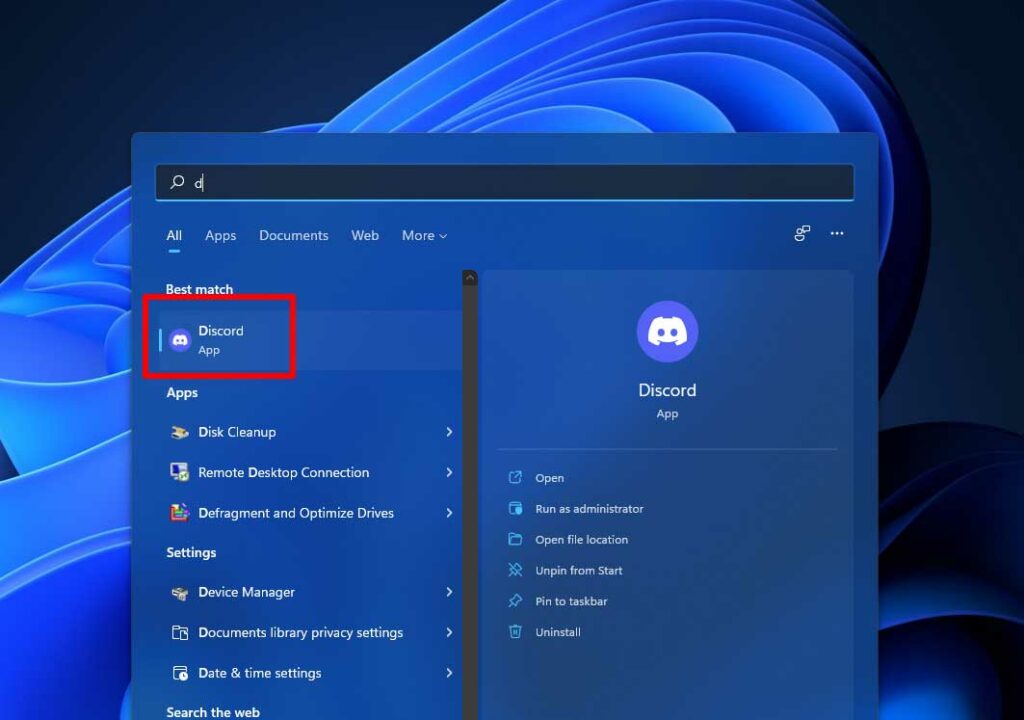Viewport: 1024px width, 720px height.
Task: Click the search magnifier icon in search box
Action: (177, 182)
